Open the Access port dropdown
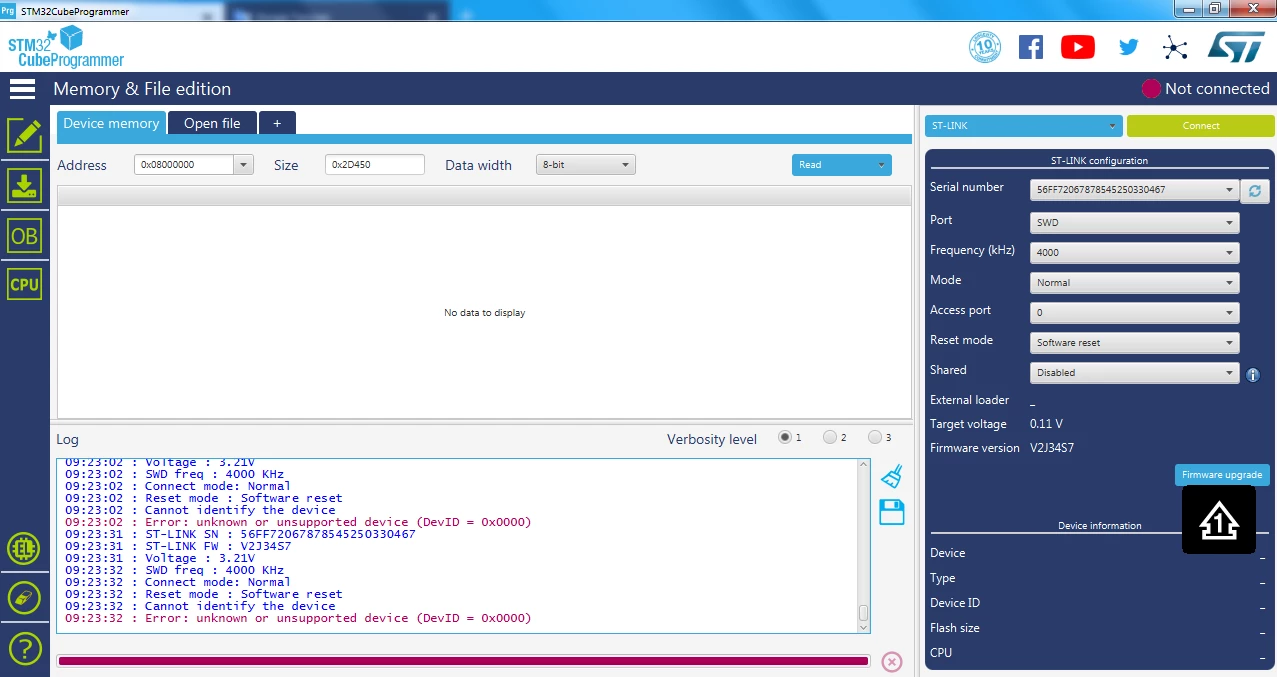 click(x=1134, y=313)
